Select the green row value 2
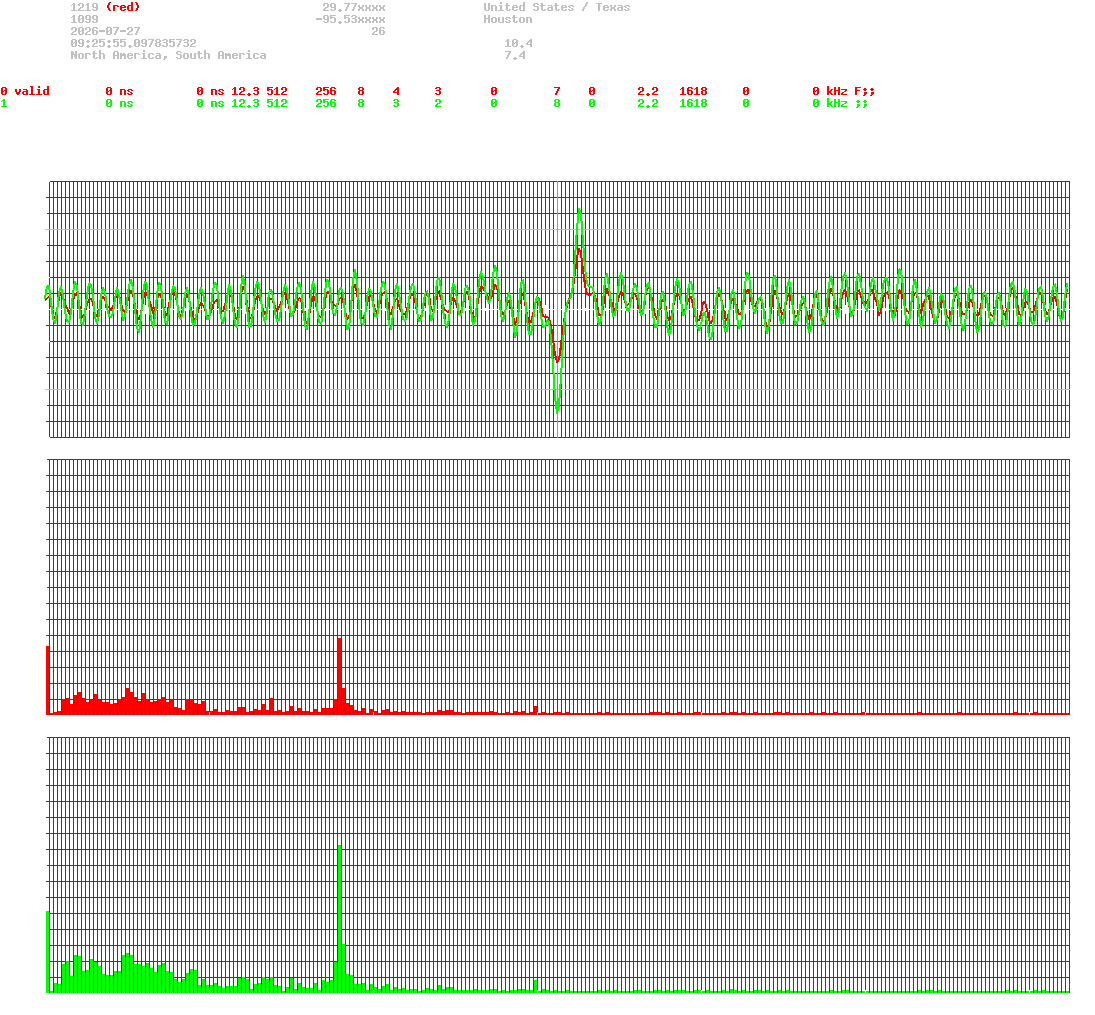Image resolution: width=1095 pixels, height=1015 pixels. (x=438, y=103)
